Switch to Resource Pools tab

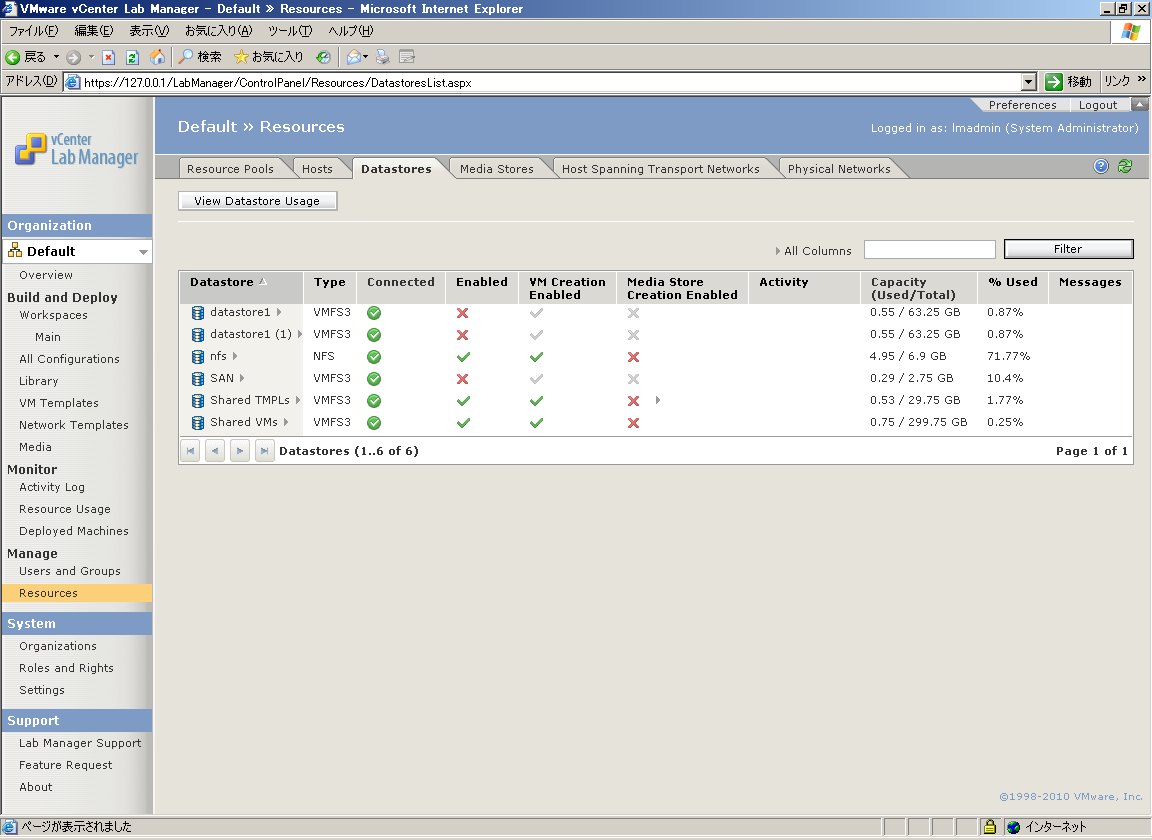coord(230,168)
